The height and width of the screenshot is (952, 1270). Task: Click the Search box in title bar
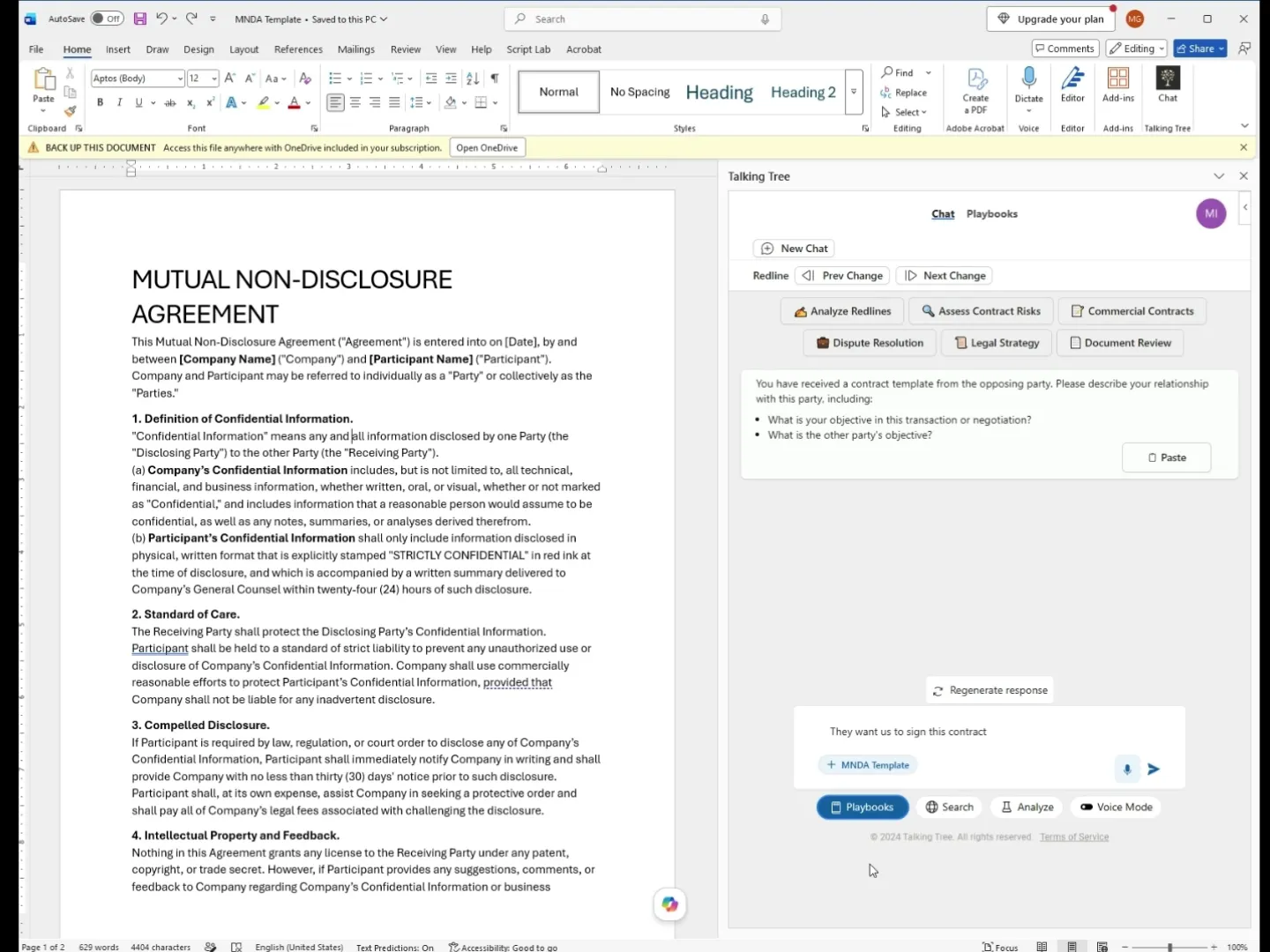[x=642, y=19]
